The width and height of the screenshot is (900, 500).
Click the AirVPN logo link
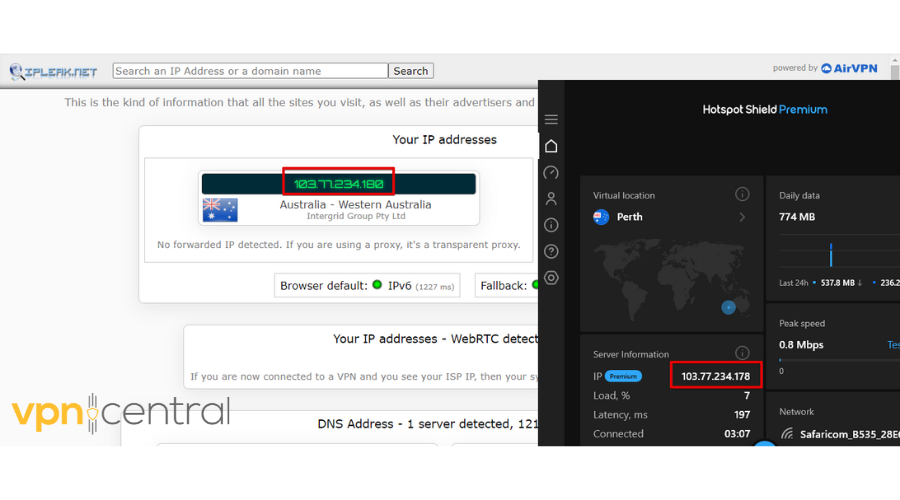(849, 68)
